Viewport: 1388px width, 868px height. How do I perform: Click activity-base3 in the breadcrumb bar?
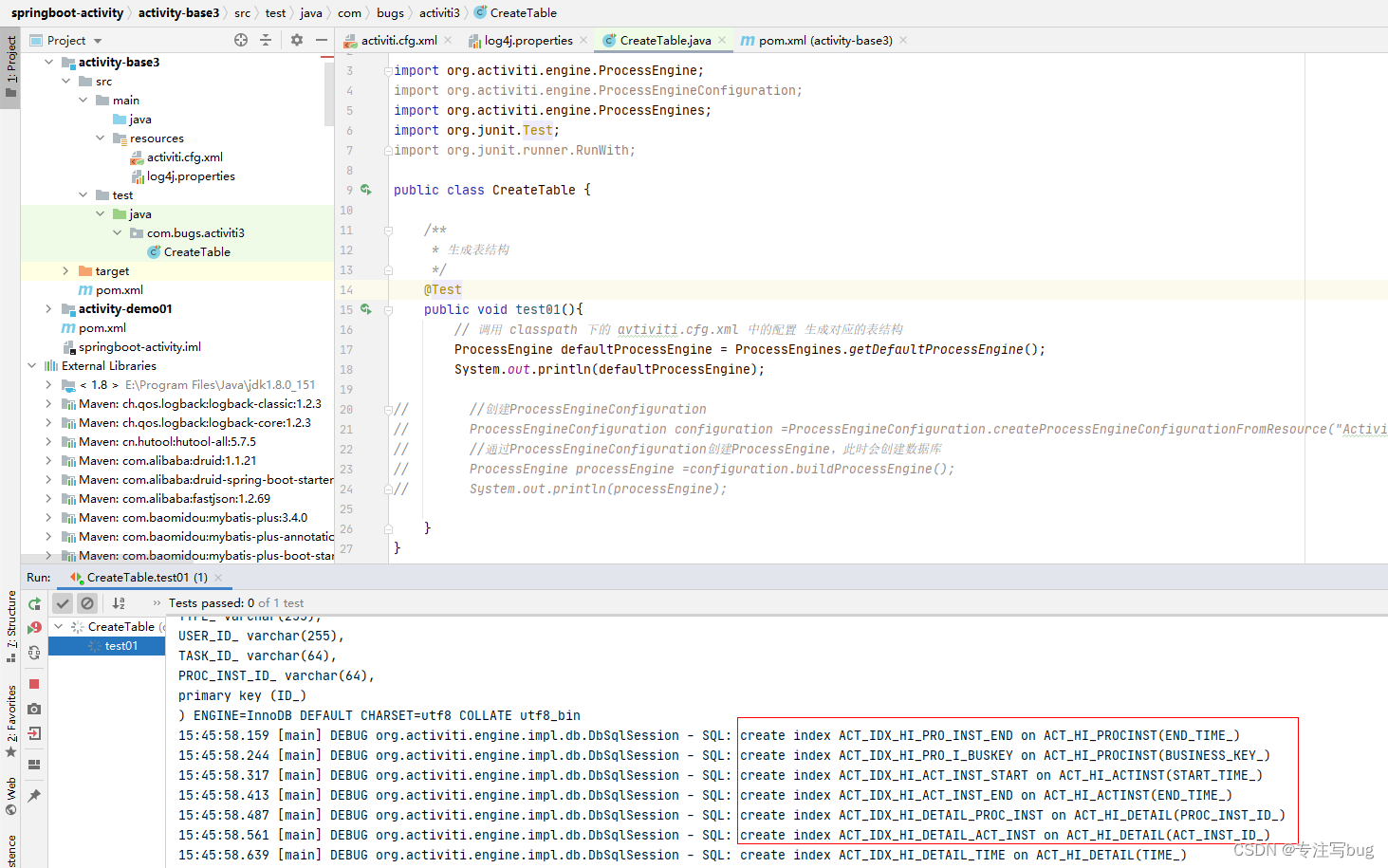(178, 12)
